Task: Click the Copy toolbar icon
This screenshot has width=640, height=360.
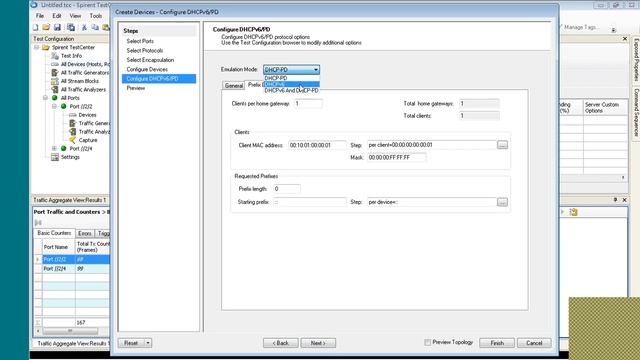Action: [x=95, y=27]
